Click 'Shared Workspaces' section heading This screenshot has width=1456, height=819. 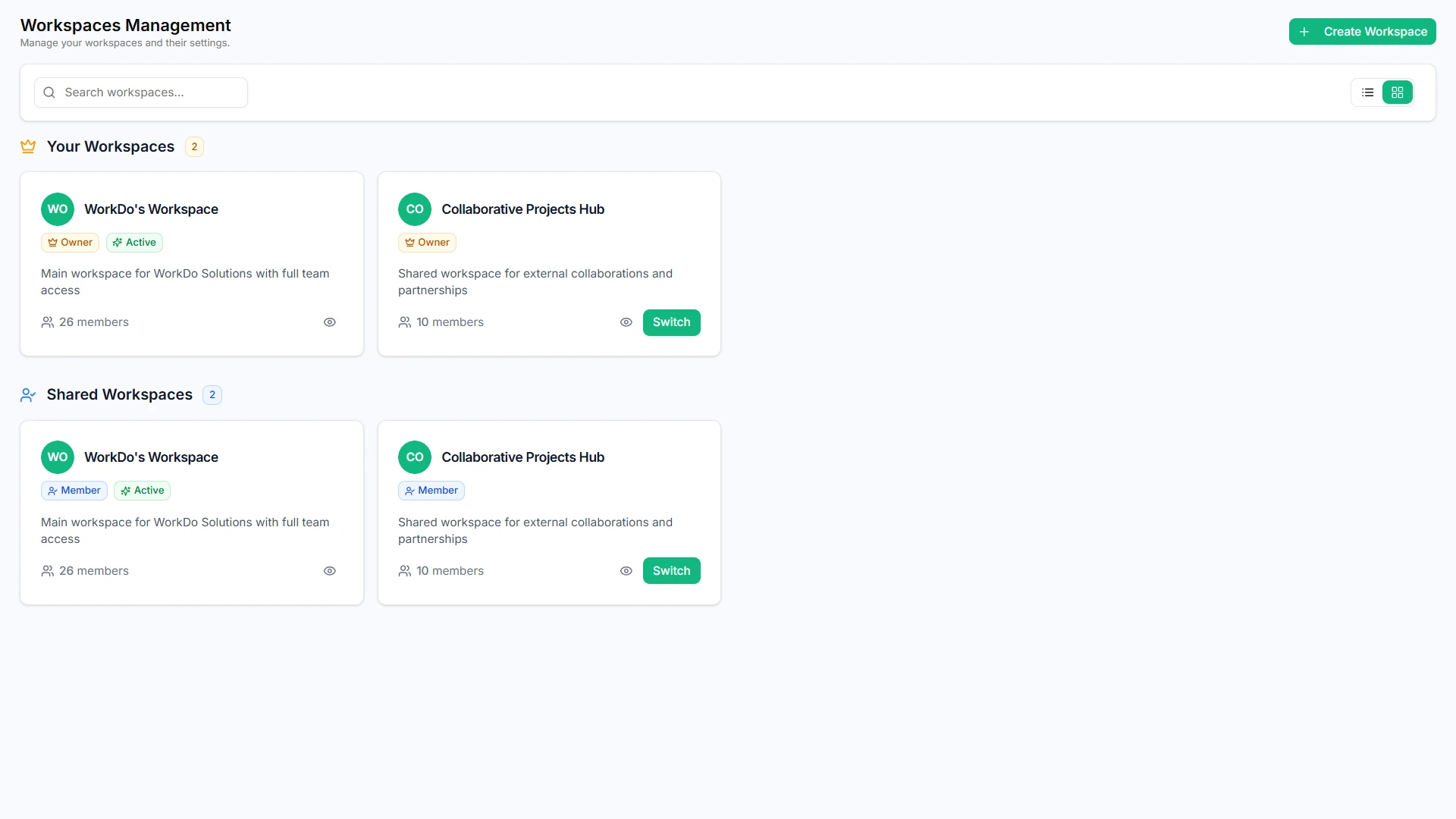[120, 395]
